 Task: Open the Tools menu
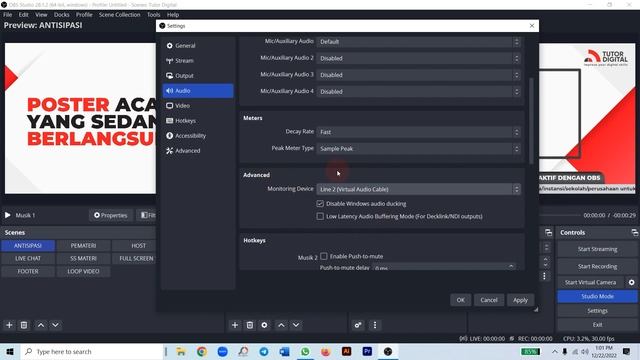pyautogui.click(x=153, y=15)
